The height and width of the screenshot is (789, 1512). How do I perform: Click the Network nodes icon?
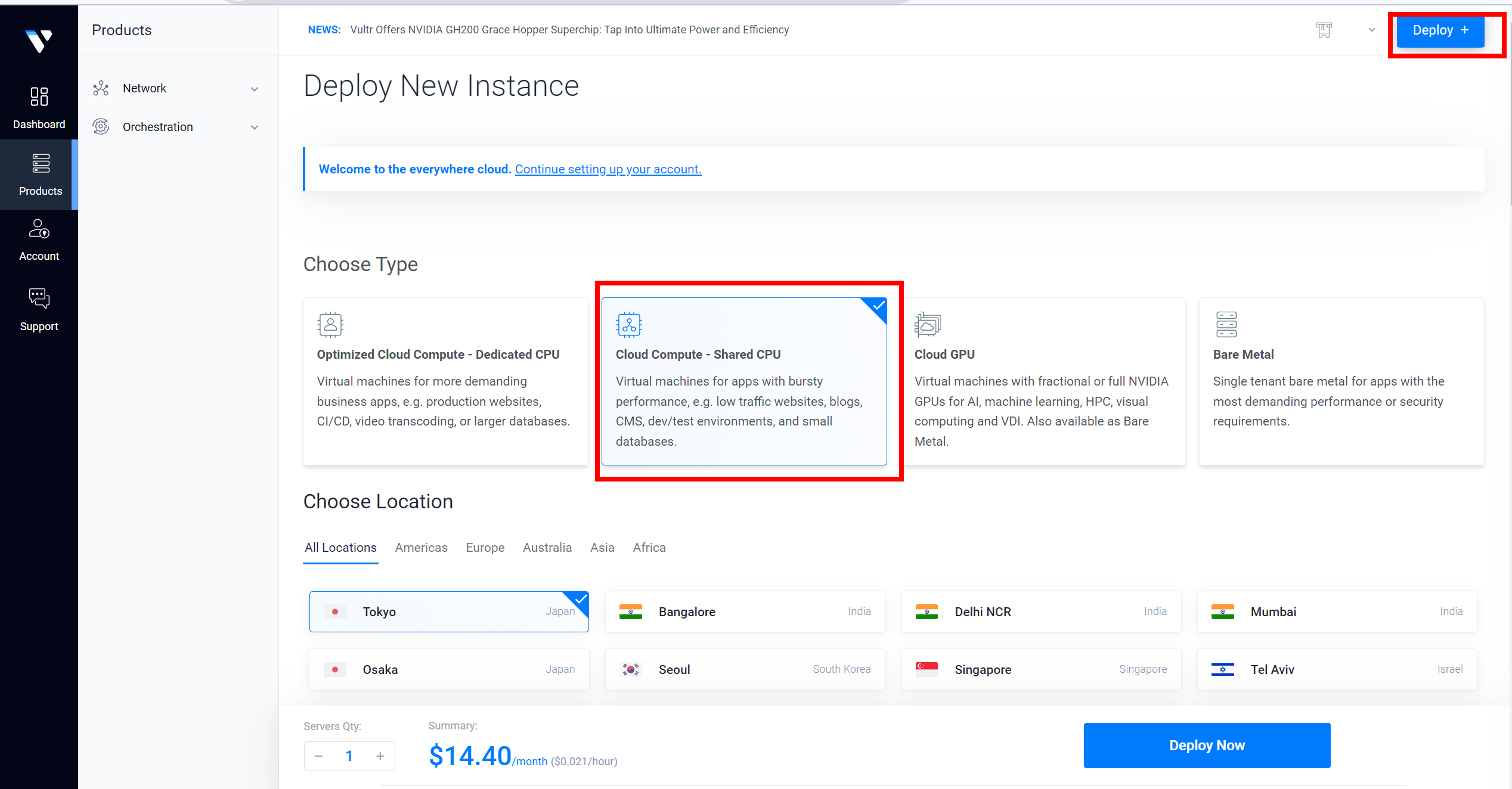pos(101,88)
